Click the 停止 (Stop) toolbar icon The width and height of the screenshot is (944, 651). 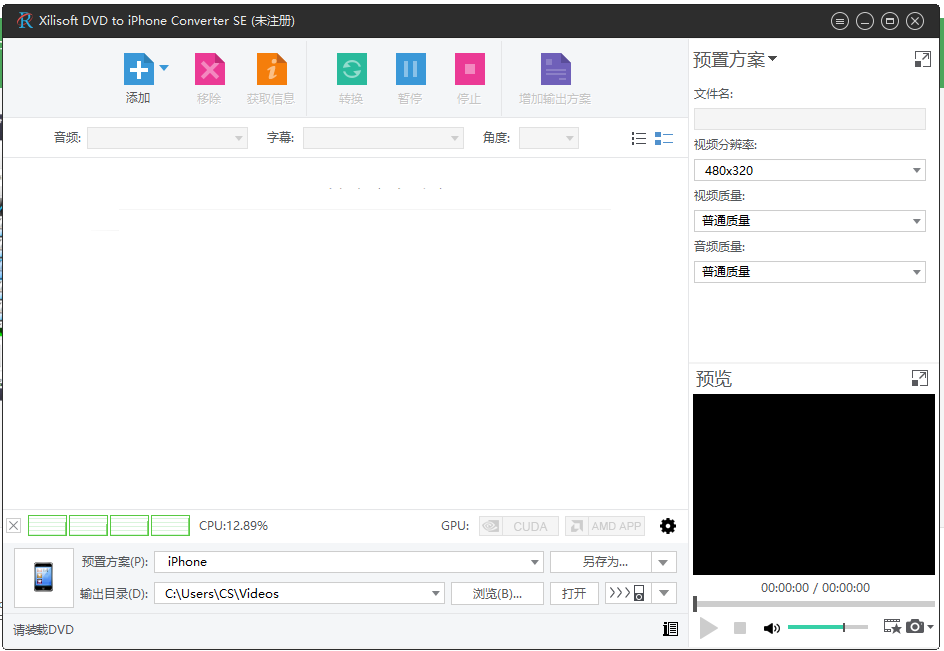click(x=469, y=68)
